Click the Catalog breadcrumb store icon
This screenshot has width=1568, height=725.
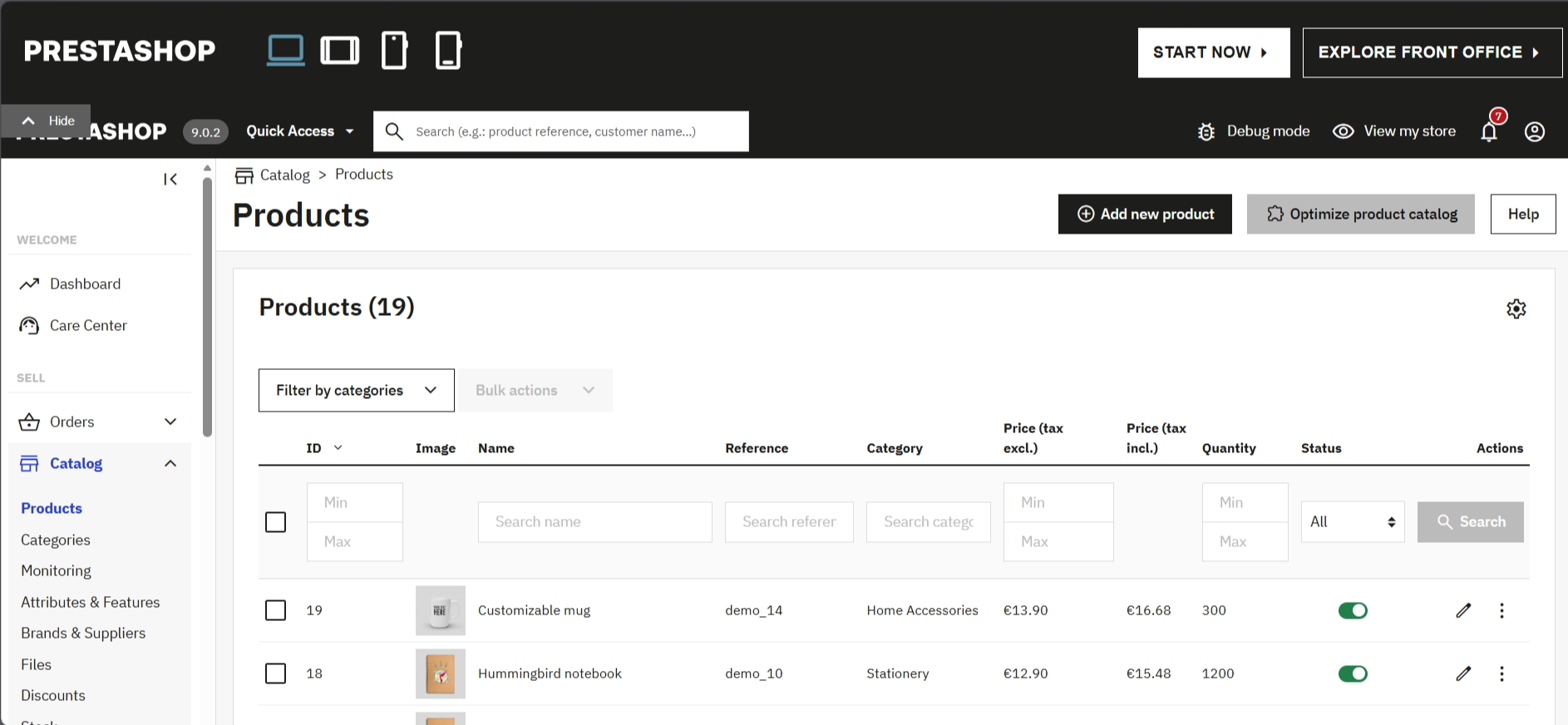pos(244,175)
